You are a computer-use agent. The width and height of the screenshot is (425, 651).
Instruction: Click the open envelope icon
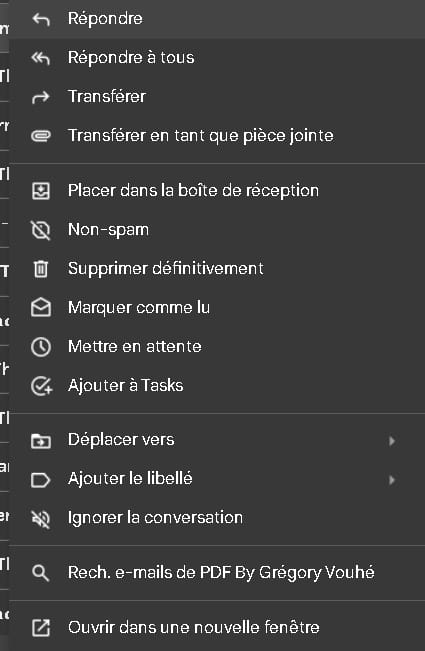pyautogui.click(x=41, y=308)
